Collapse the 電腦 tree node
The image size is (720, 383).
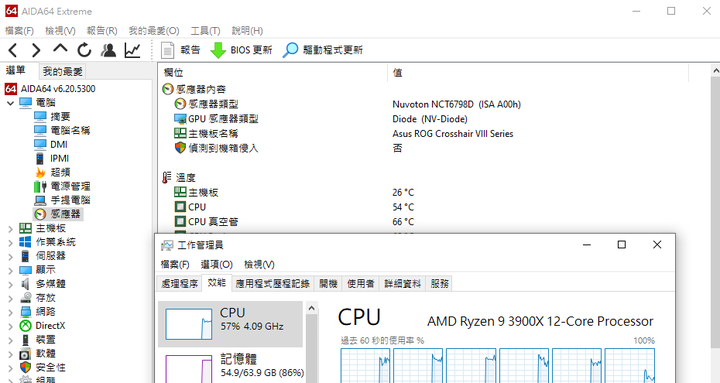(x=10, y=103)
